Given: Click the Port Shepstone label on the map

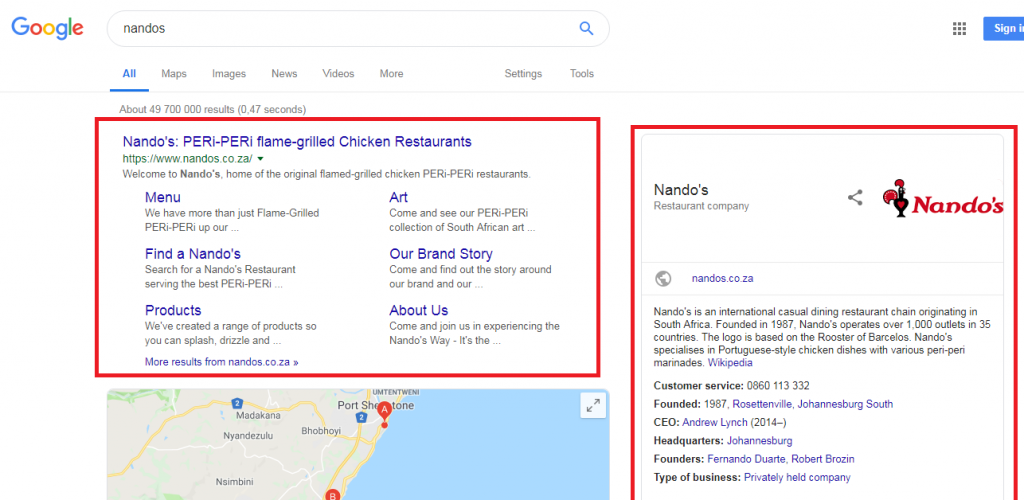Looking at the screenshot, I should click(x=376, y=405).
